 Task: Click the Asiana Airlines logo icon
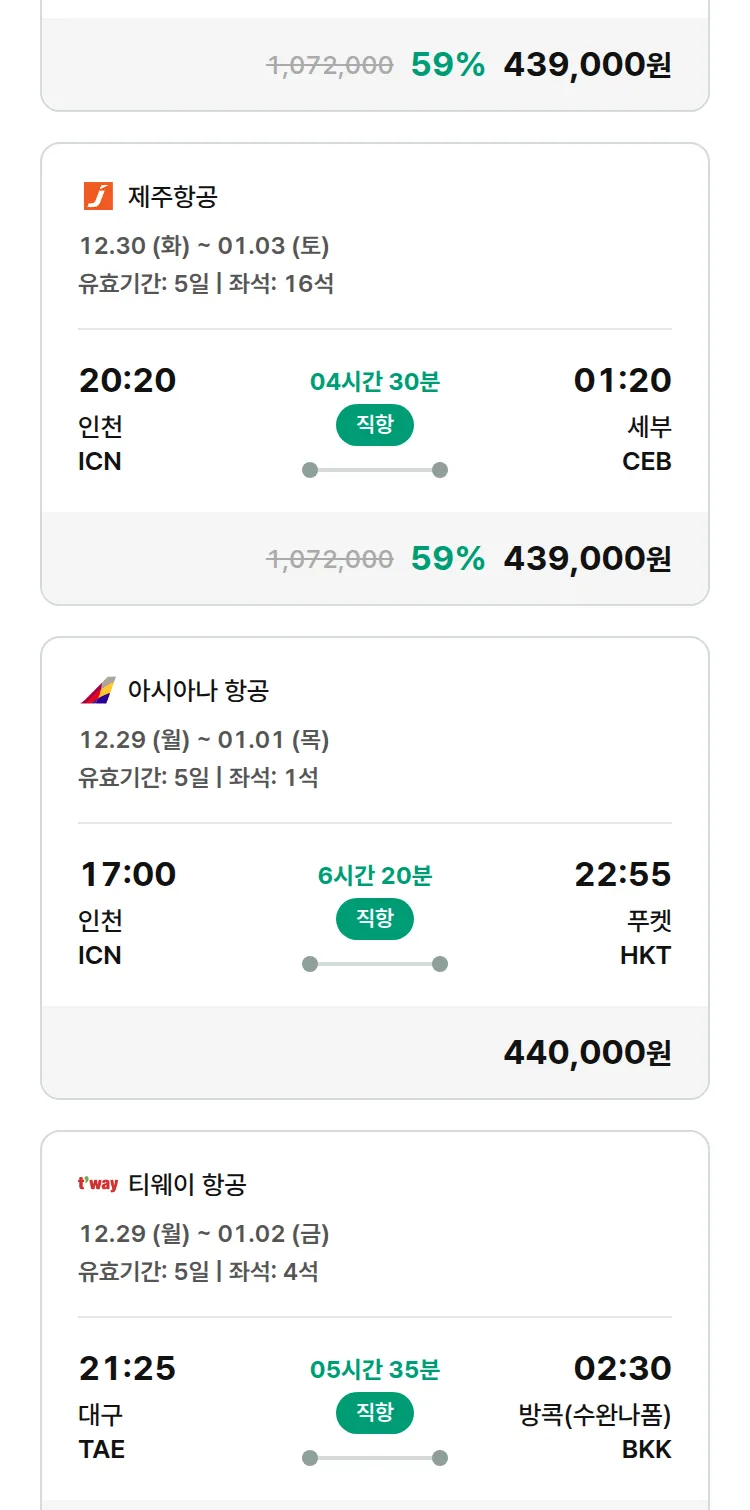pos(98,690)
